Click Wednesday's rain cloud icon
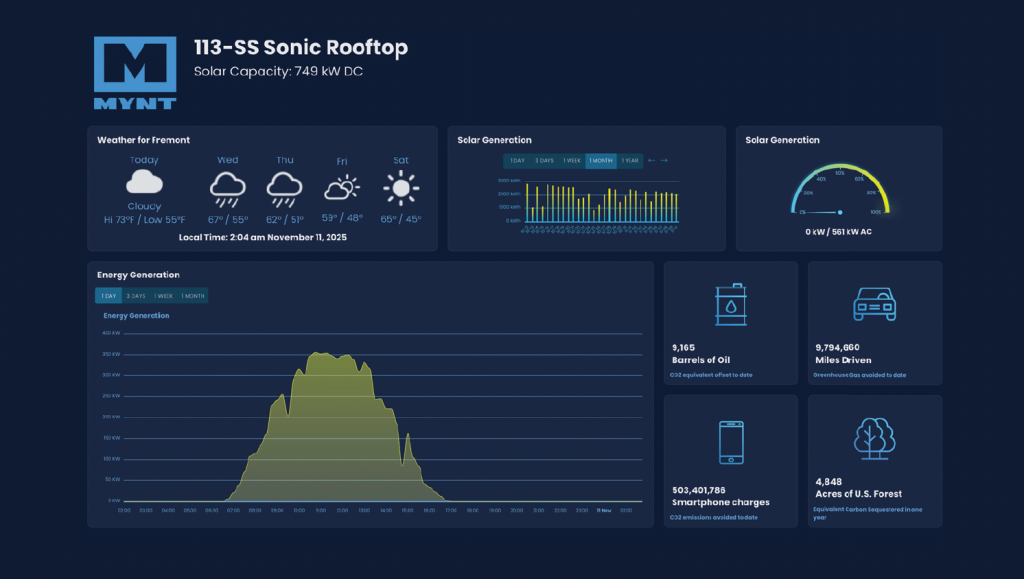1024x579 pixels. 228,187
